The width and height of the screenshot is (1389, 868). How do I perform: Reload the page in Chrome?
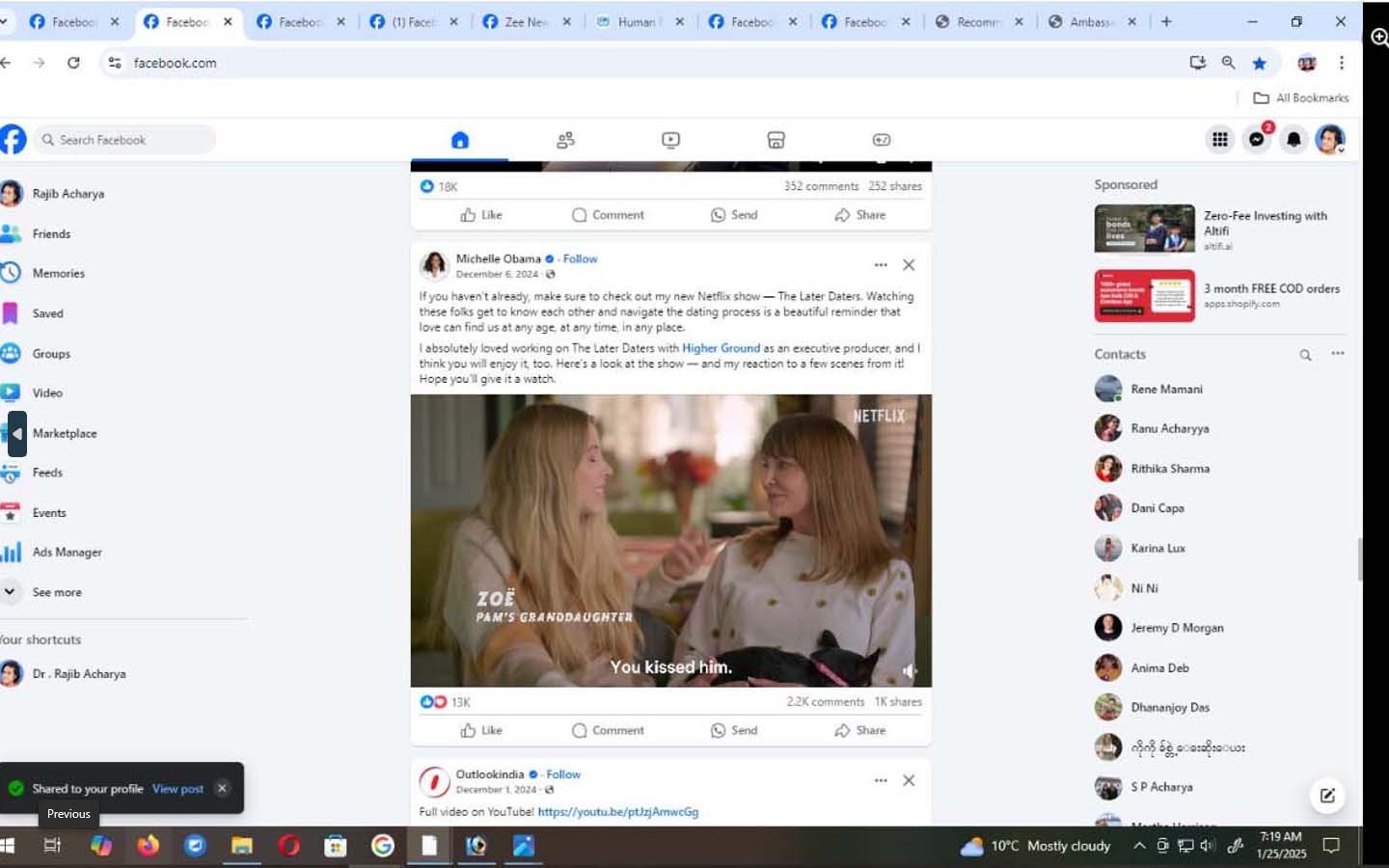click(x=73, y=63)
